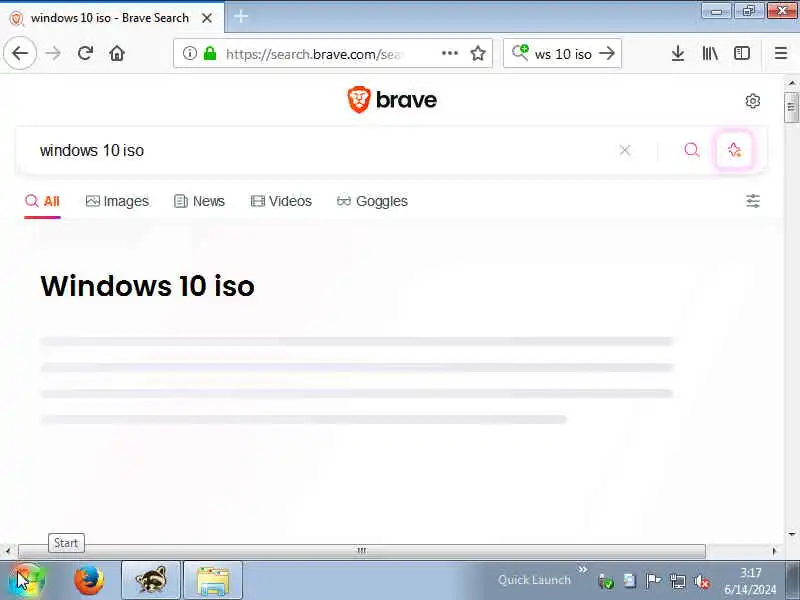
Task: Toggle the sidebar view
Action: tap(742, 53)
